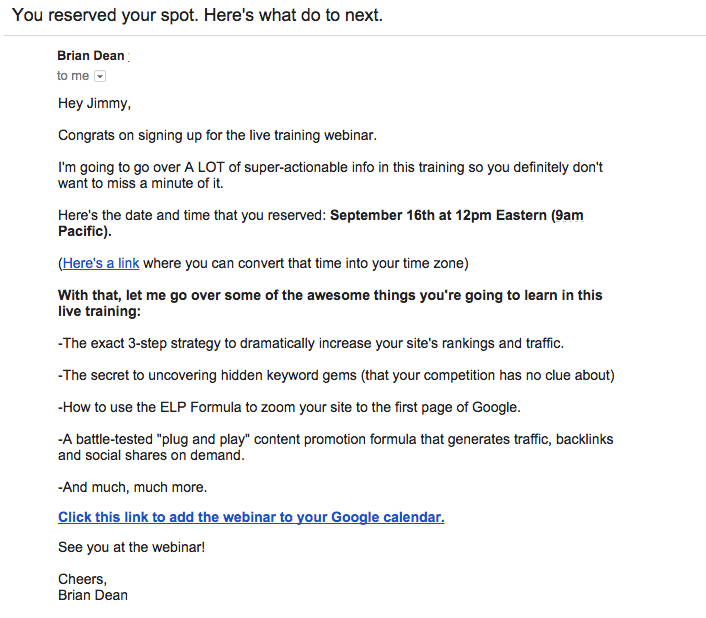The height and width of the screenshot is (618, 706).
Task: Click the "to me" recipient text
Action: point(73,76)
